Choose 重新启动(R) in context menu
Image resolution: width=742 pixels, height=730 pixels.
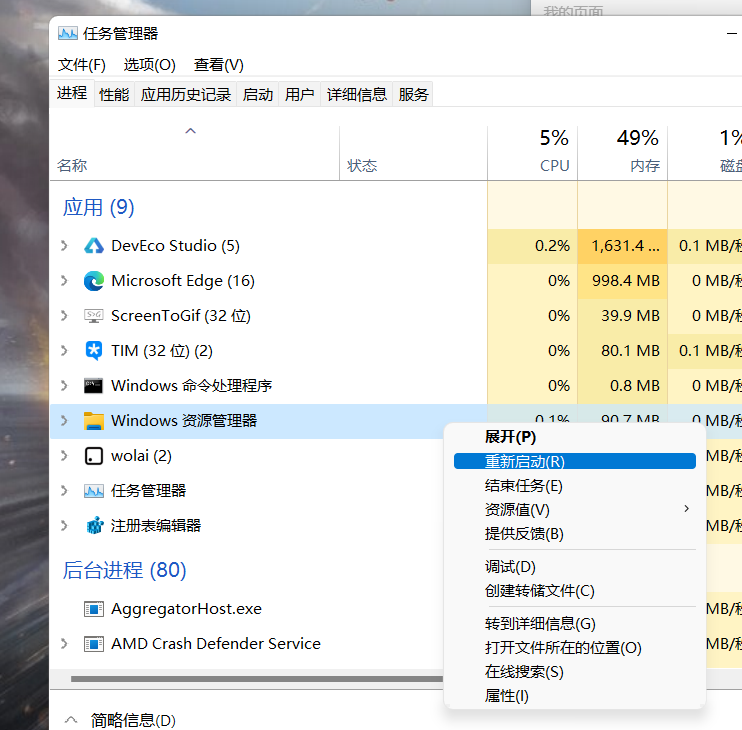pyautogui.click(x=574, y=461)
